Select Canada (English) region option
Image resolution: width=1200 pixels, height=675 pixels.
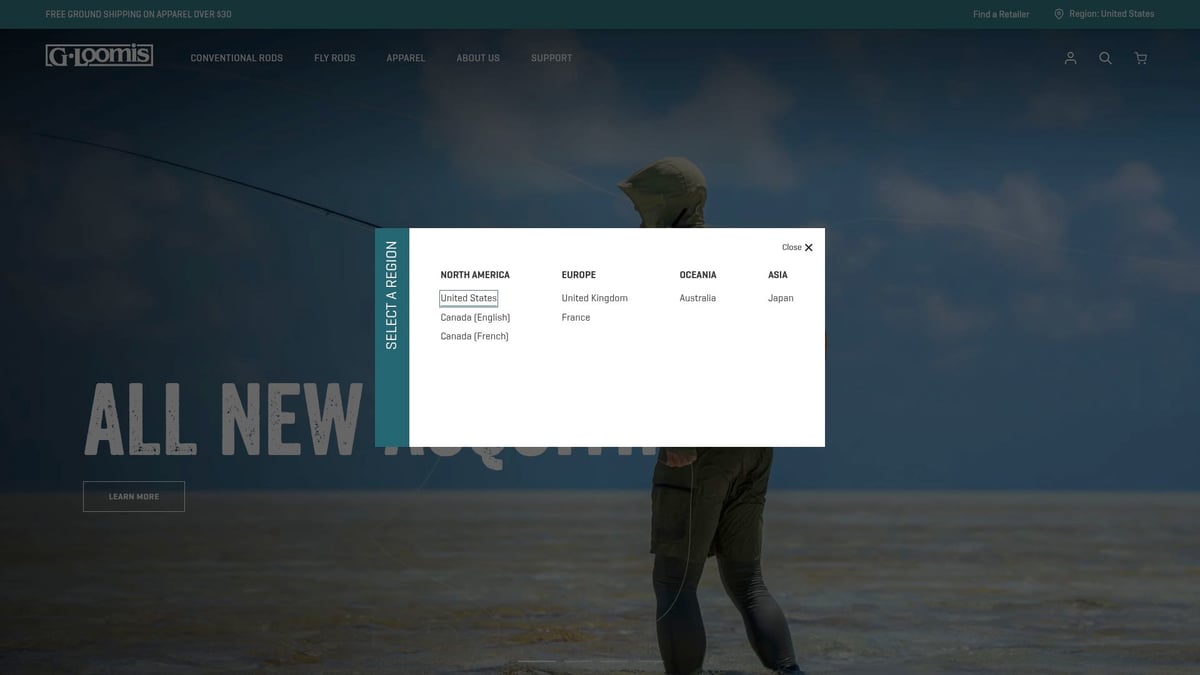pos(475,316)
